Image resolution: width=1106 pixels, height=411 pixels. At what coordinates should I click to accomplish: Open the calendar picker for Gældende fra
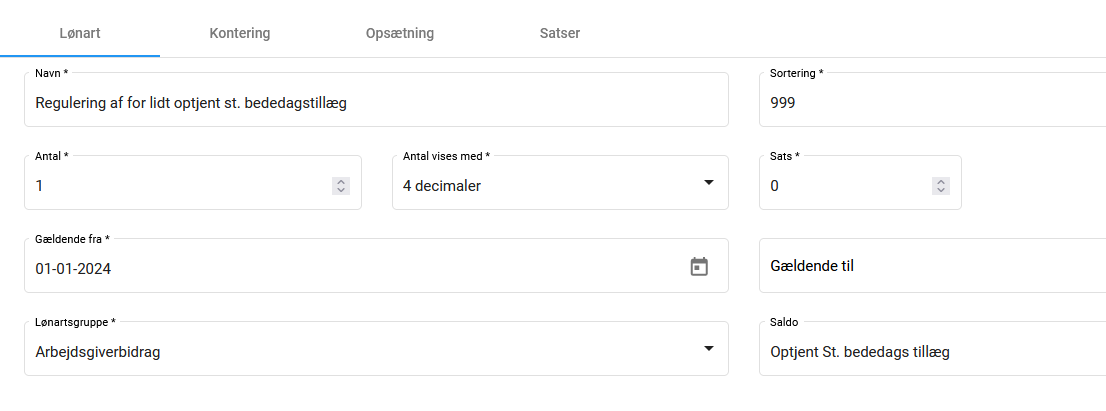(699, 266)
